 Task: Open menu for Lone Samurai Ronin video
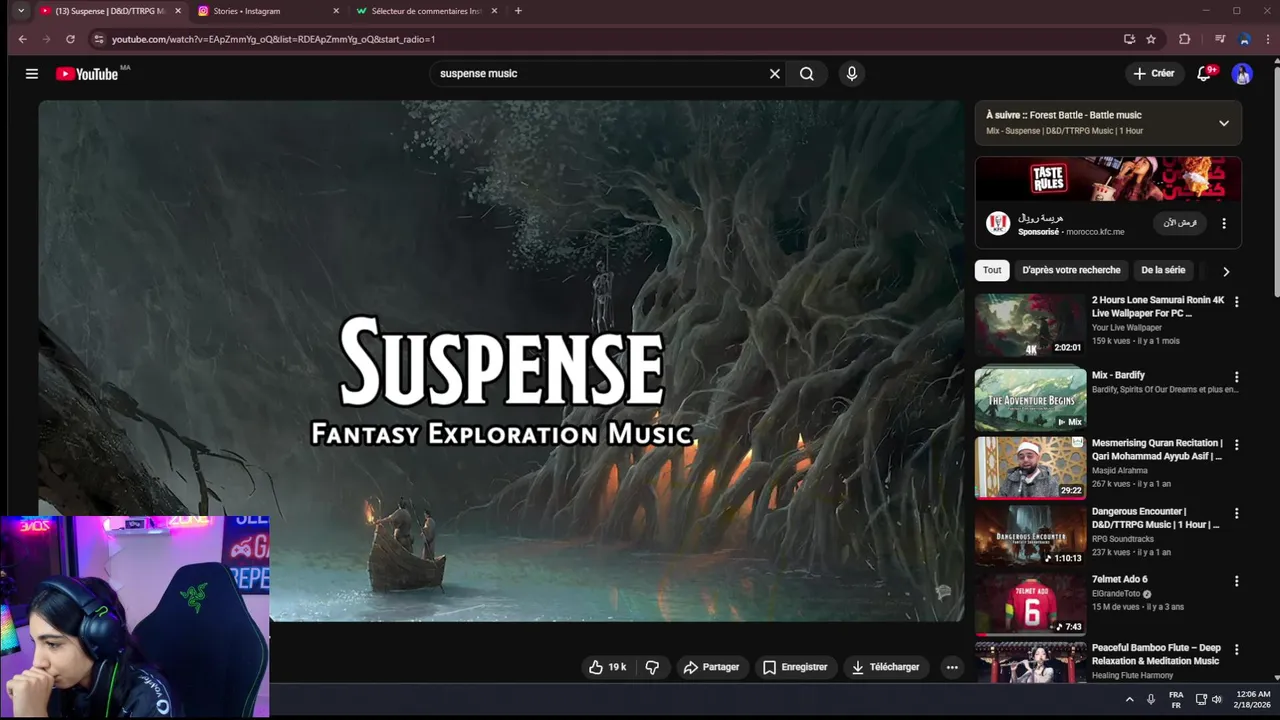1236,302
